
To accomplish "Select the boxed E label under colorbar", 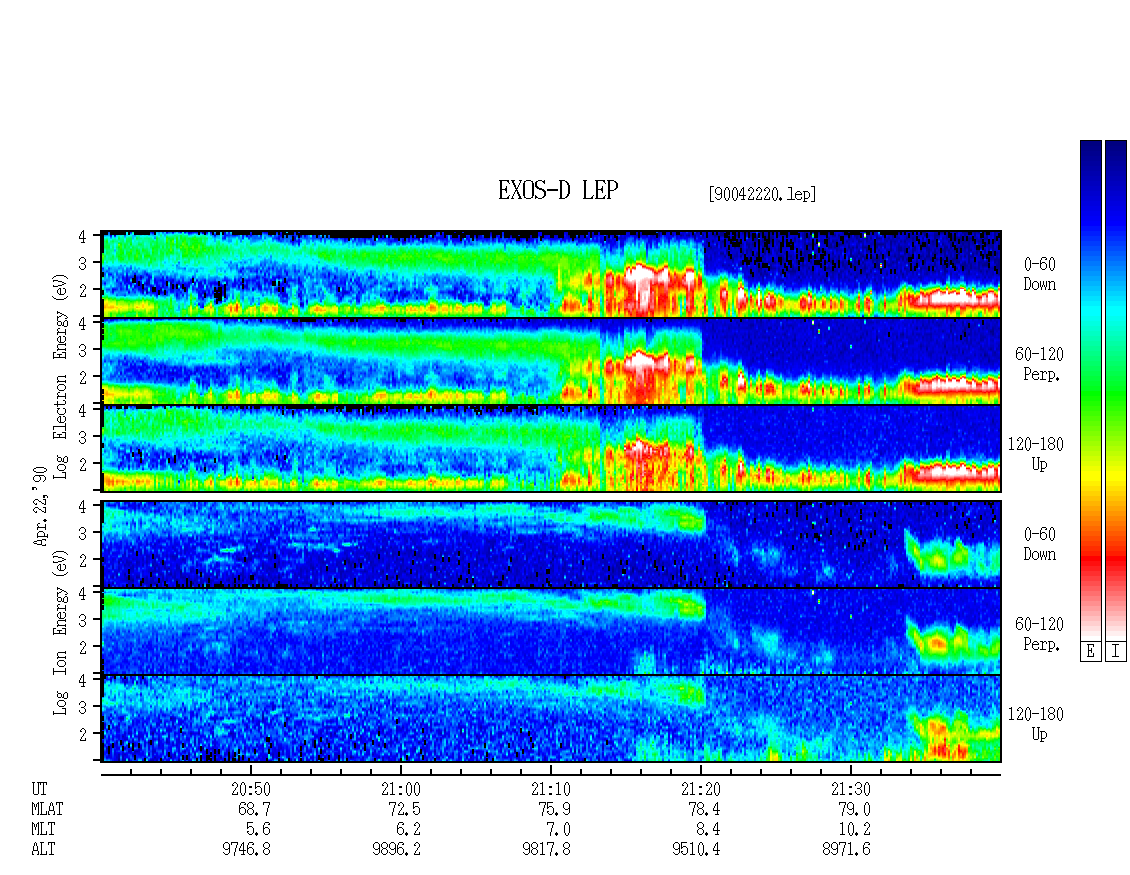I will point(1090,652).
